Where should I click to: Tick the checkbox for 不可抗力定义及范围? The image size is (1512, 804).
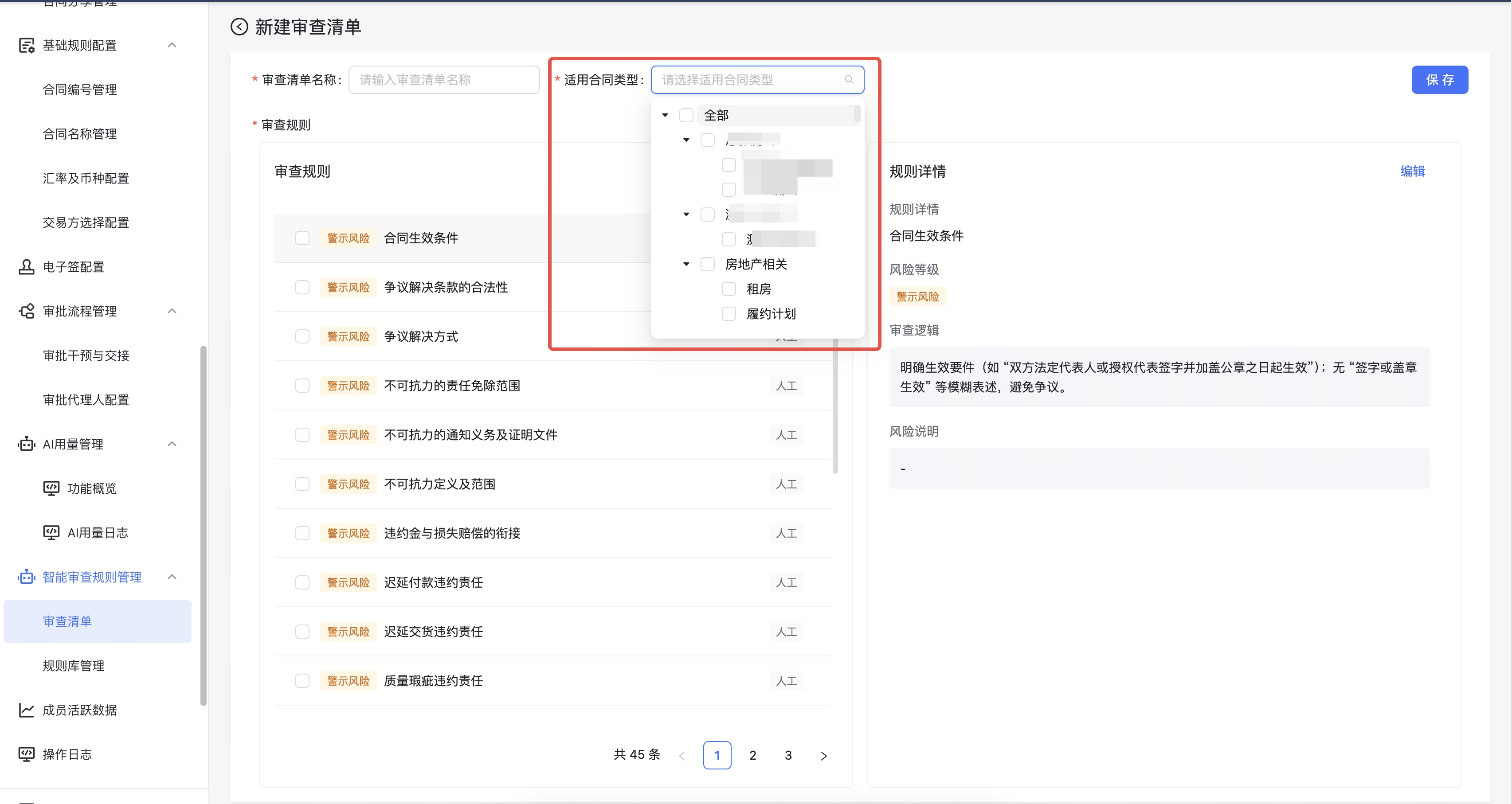pyautogui.click(x=302, y=484)
